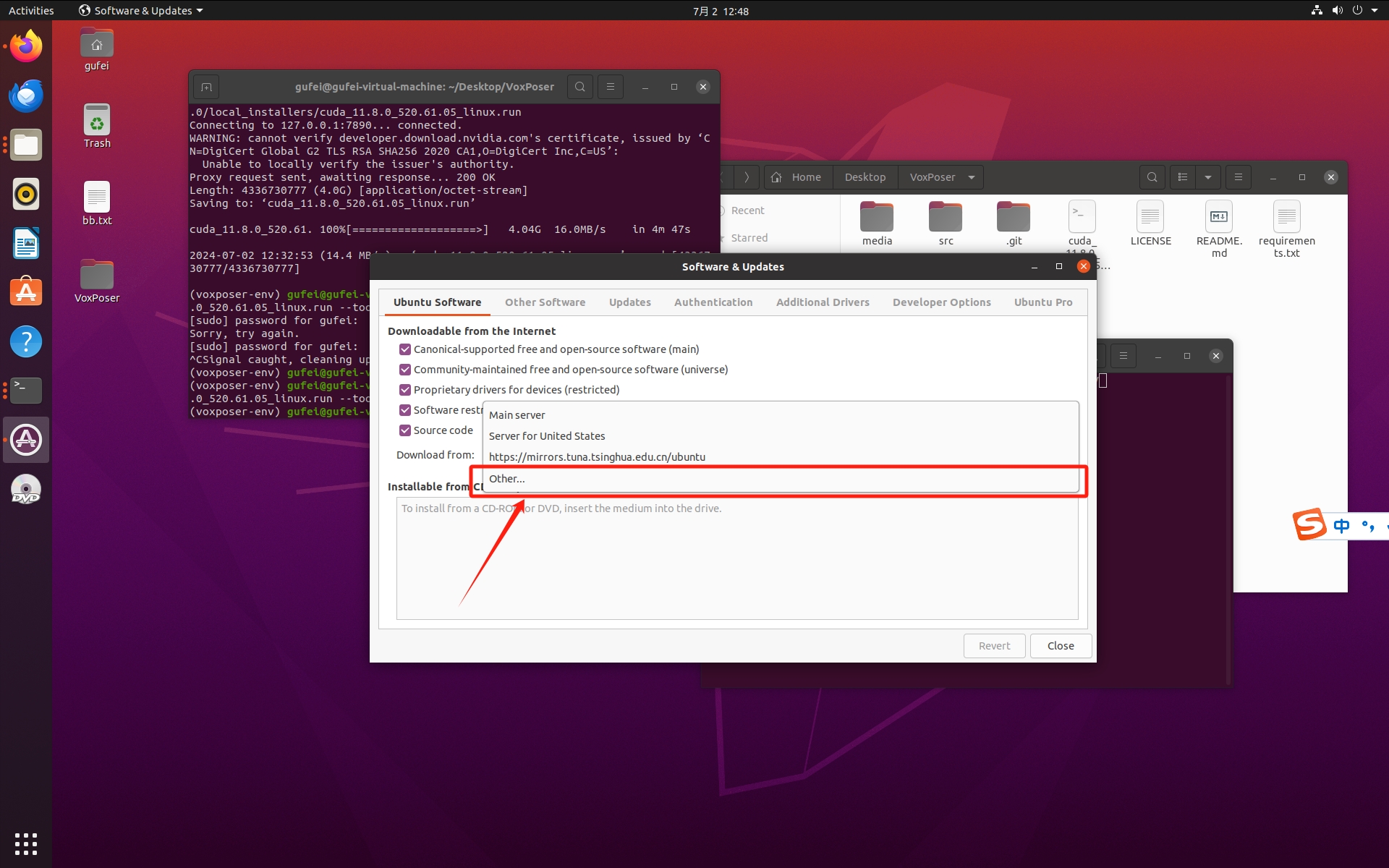Choose the Tsinghua mirror server option
Viewport: 1389px width, 868px height.
(x=781, y=457)
